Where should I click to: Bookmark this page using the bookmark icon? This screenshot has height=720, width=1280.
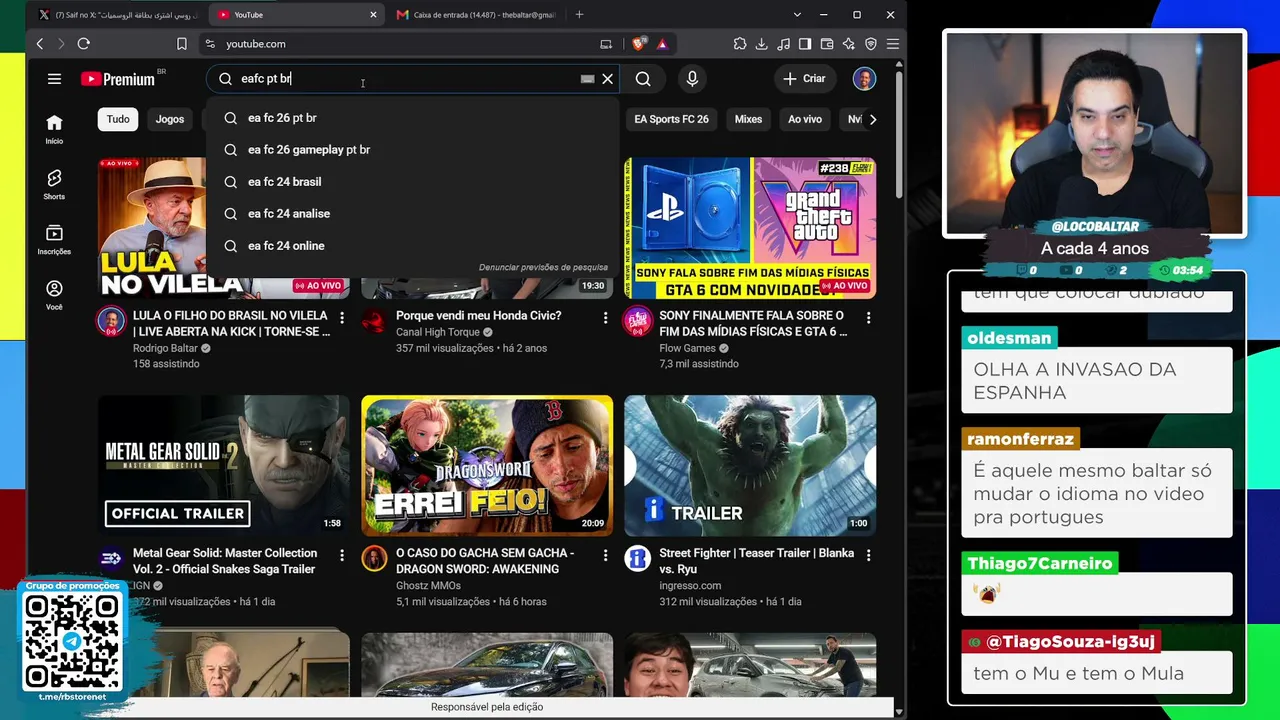click(x=182, y=44)
